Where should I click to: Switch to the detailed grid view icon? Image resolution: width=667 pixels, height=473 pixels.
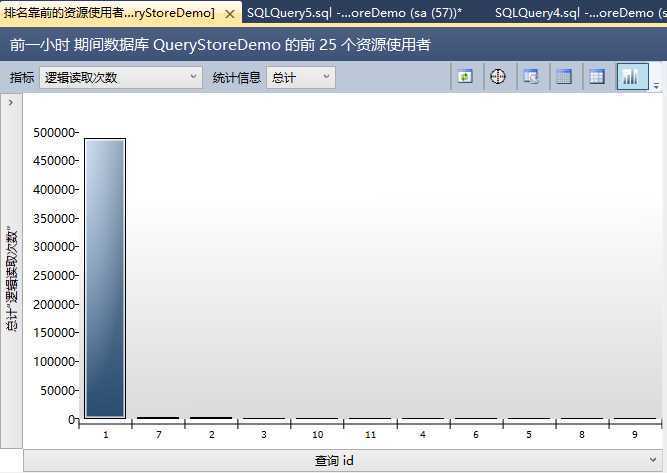coord(564,77)
